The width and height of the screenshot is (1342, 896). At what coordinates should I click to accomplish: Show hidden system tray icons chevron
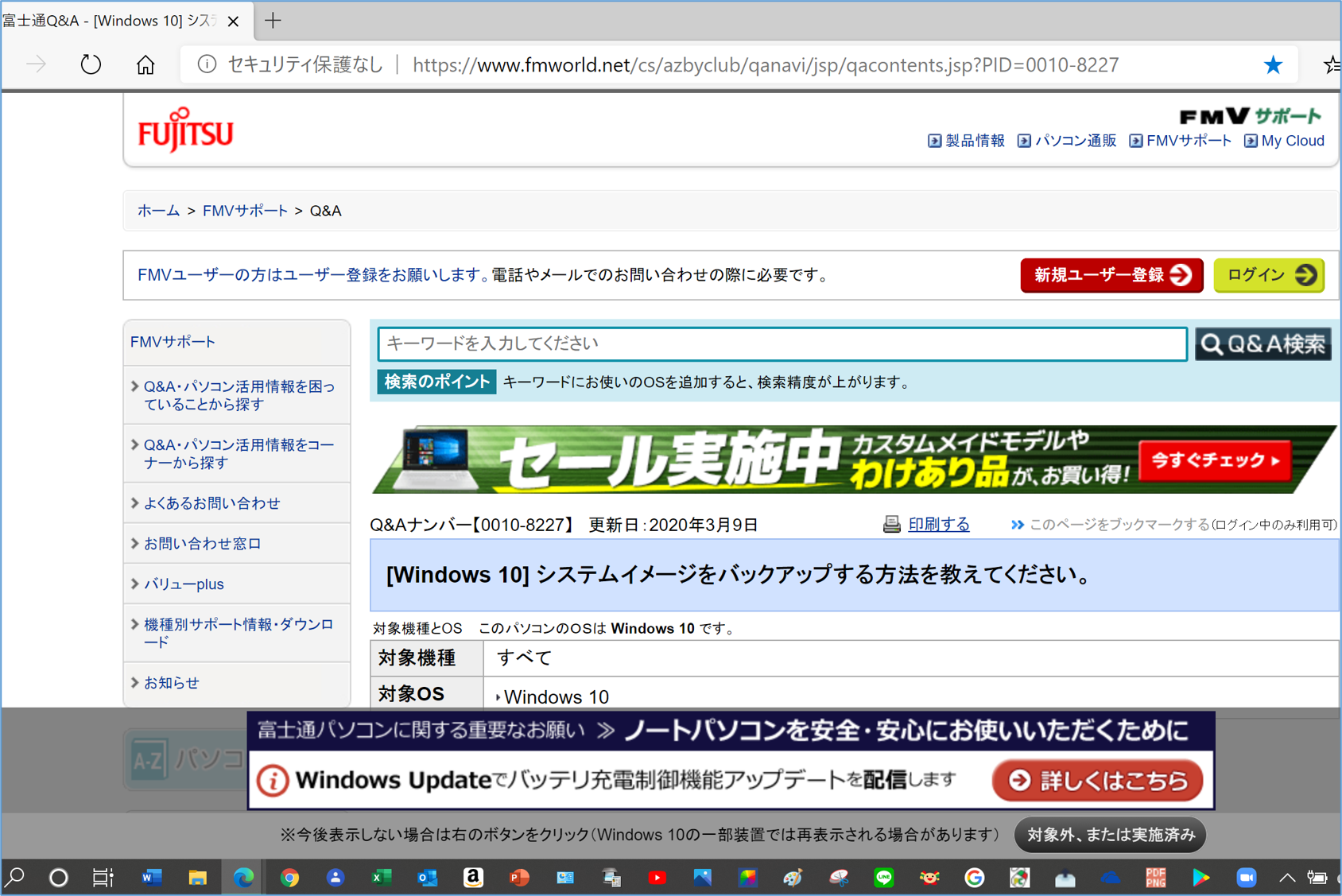tap(1286, 878)
